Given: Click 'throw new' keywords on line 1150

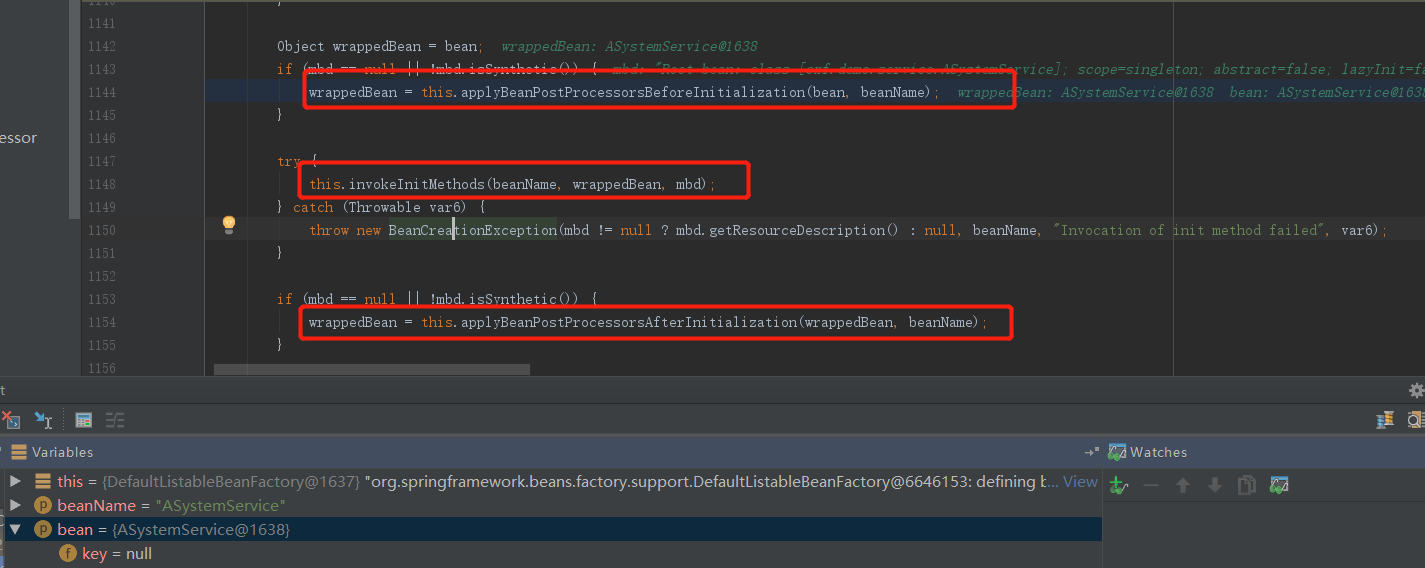Looking at the screenshot, I should [x=345, y=230].
